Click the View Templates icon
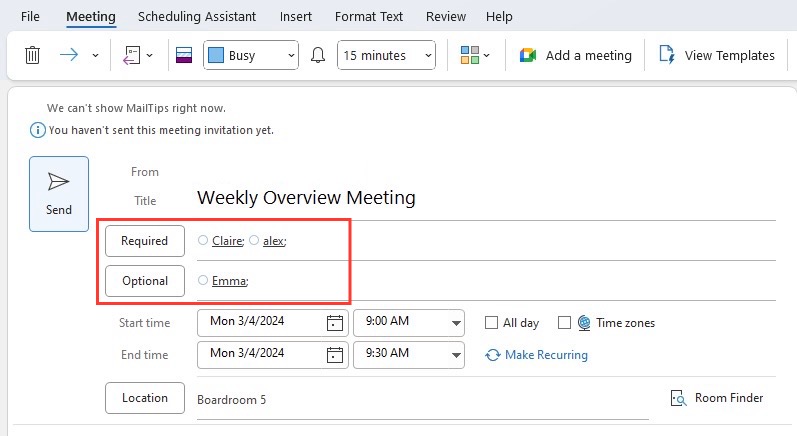The image size is (797, 436). pyautogui.click(x=667, y=55)
